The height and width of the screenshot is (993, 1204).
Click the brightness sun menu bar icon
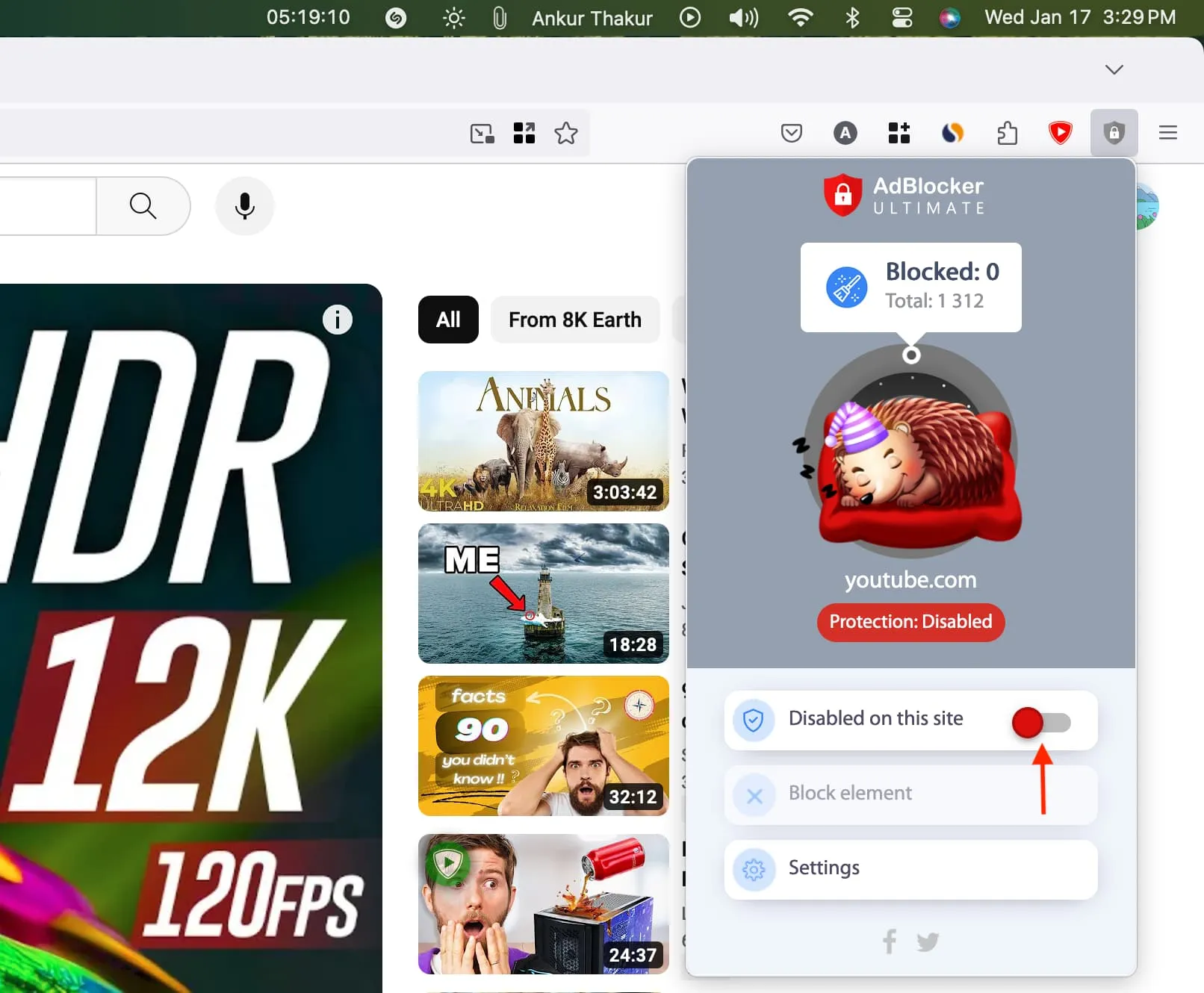[x=453, y=18]
